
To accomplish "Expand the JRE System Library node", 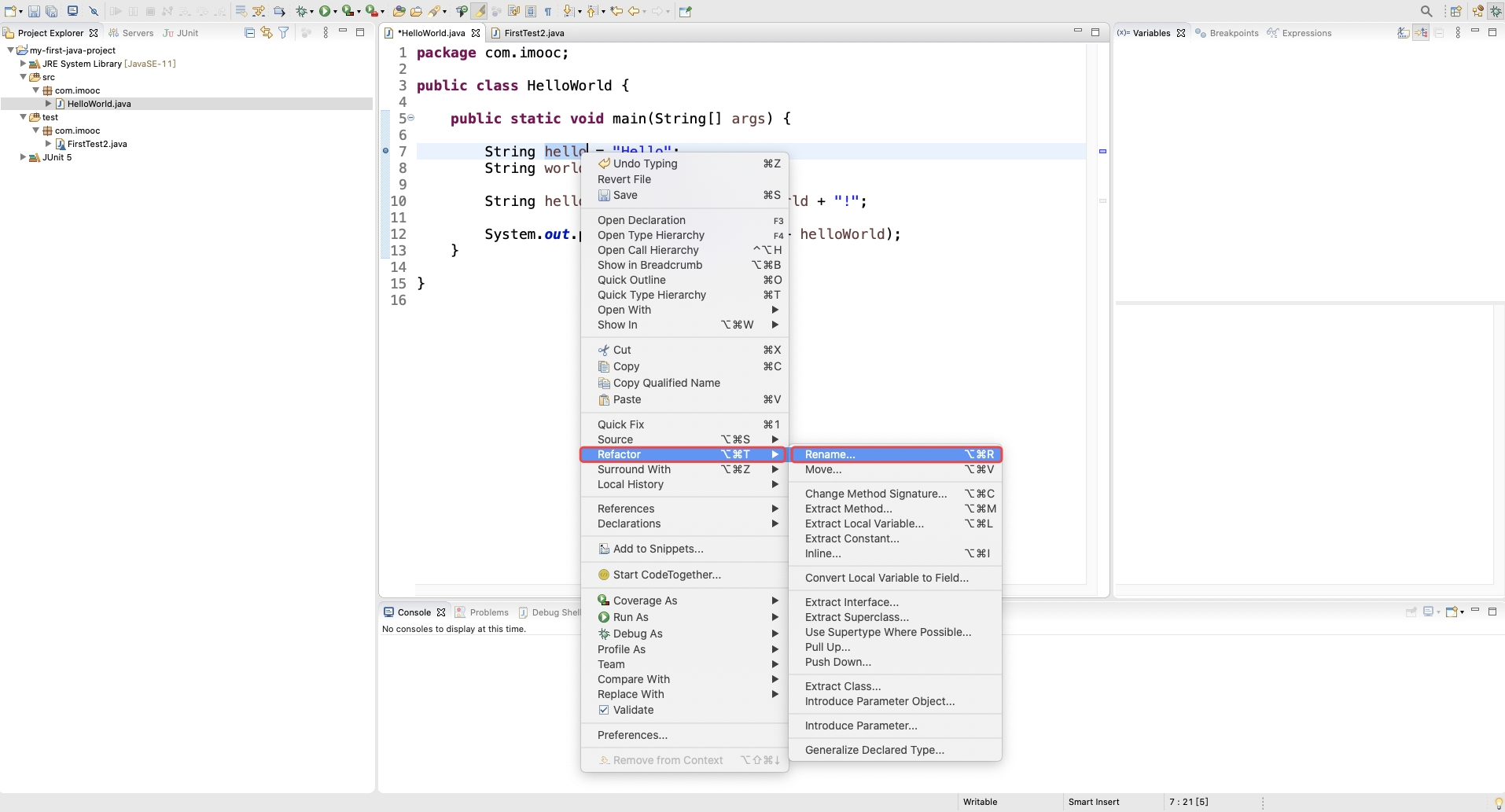I will point(23,64).
